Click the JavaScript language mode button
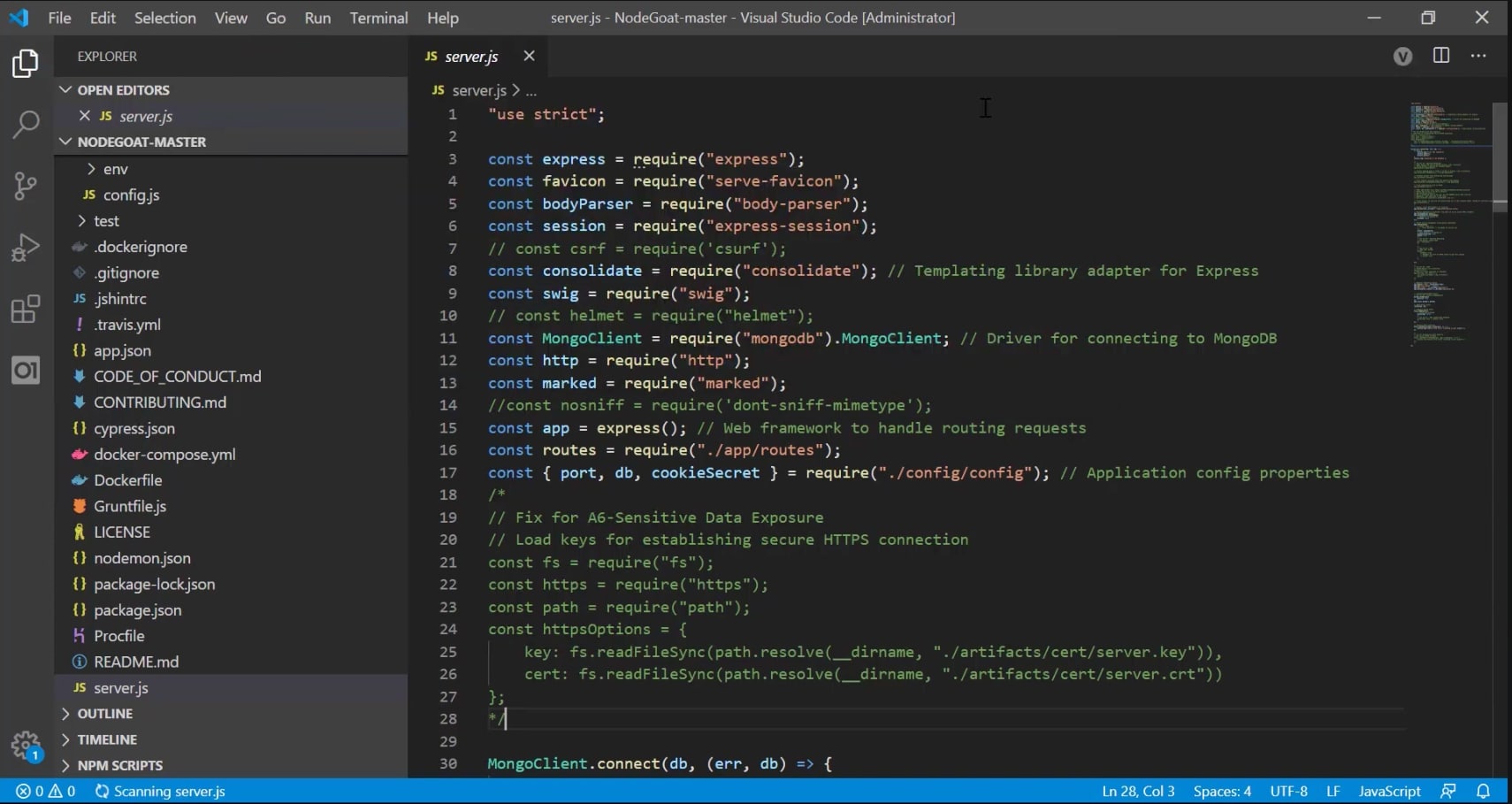Screen dimensions: 1512x804 point(1389,791)
